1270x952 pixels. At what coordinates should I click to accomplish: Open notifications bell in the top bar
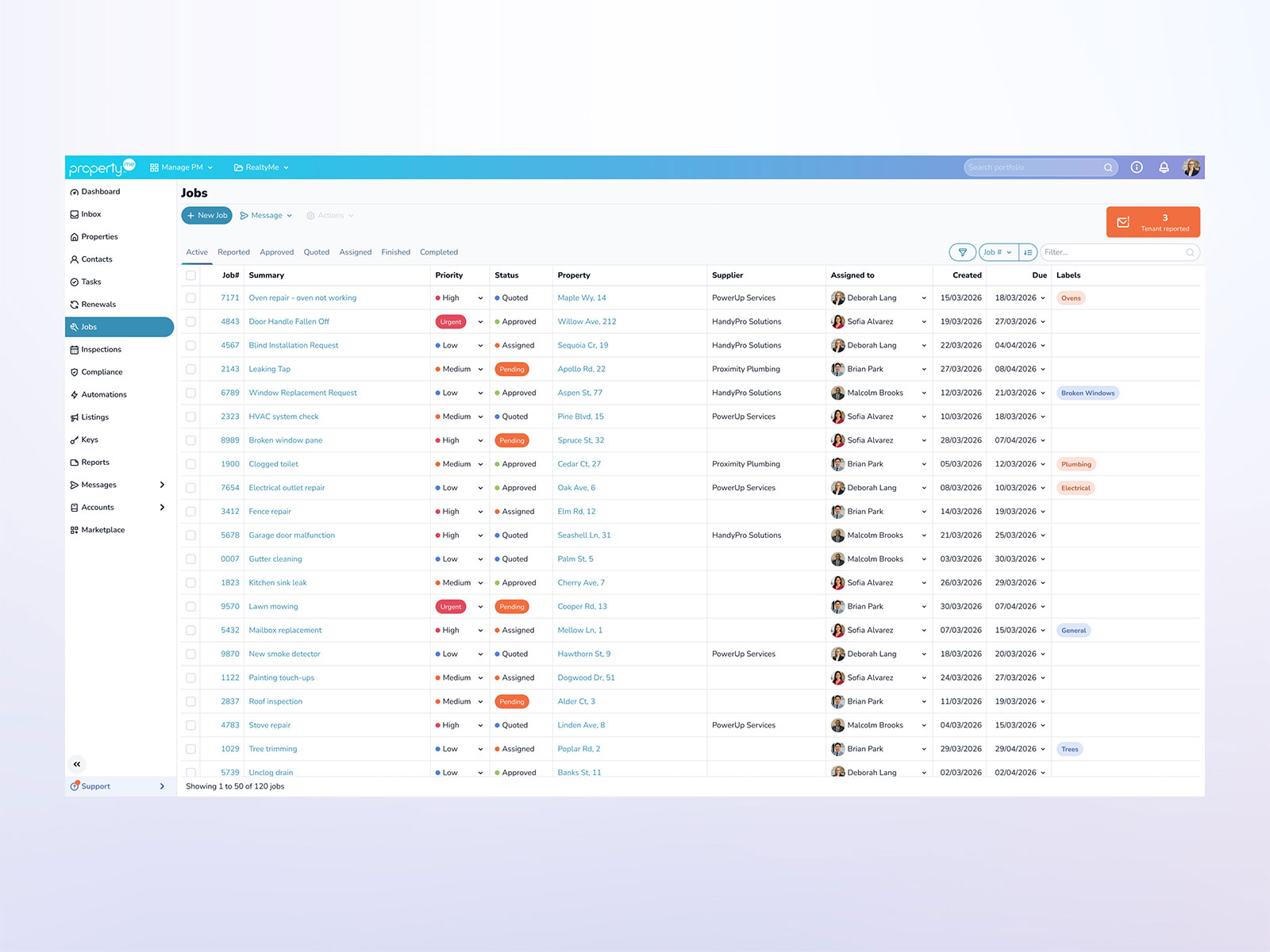point(1164,167)
